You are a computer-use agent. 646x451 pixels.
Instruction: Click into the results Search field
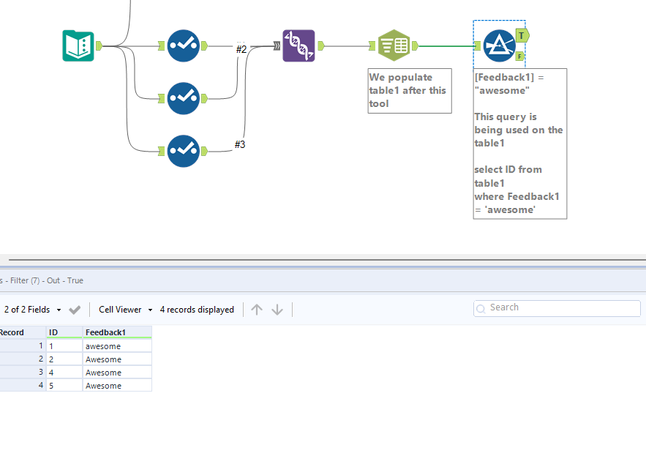tap(557, 308)
